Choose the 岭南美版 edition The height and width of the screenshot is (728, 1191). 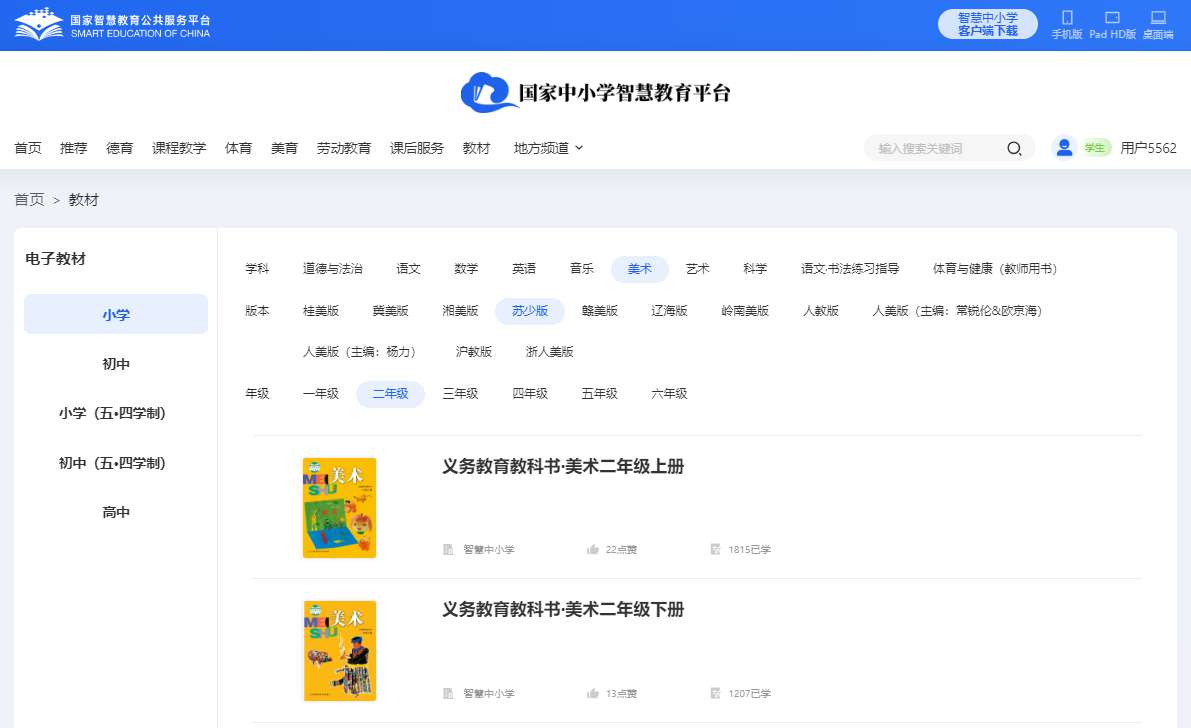745,311
